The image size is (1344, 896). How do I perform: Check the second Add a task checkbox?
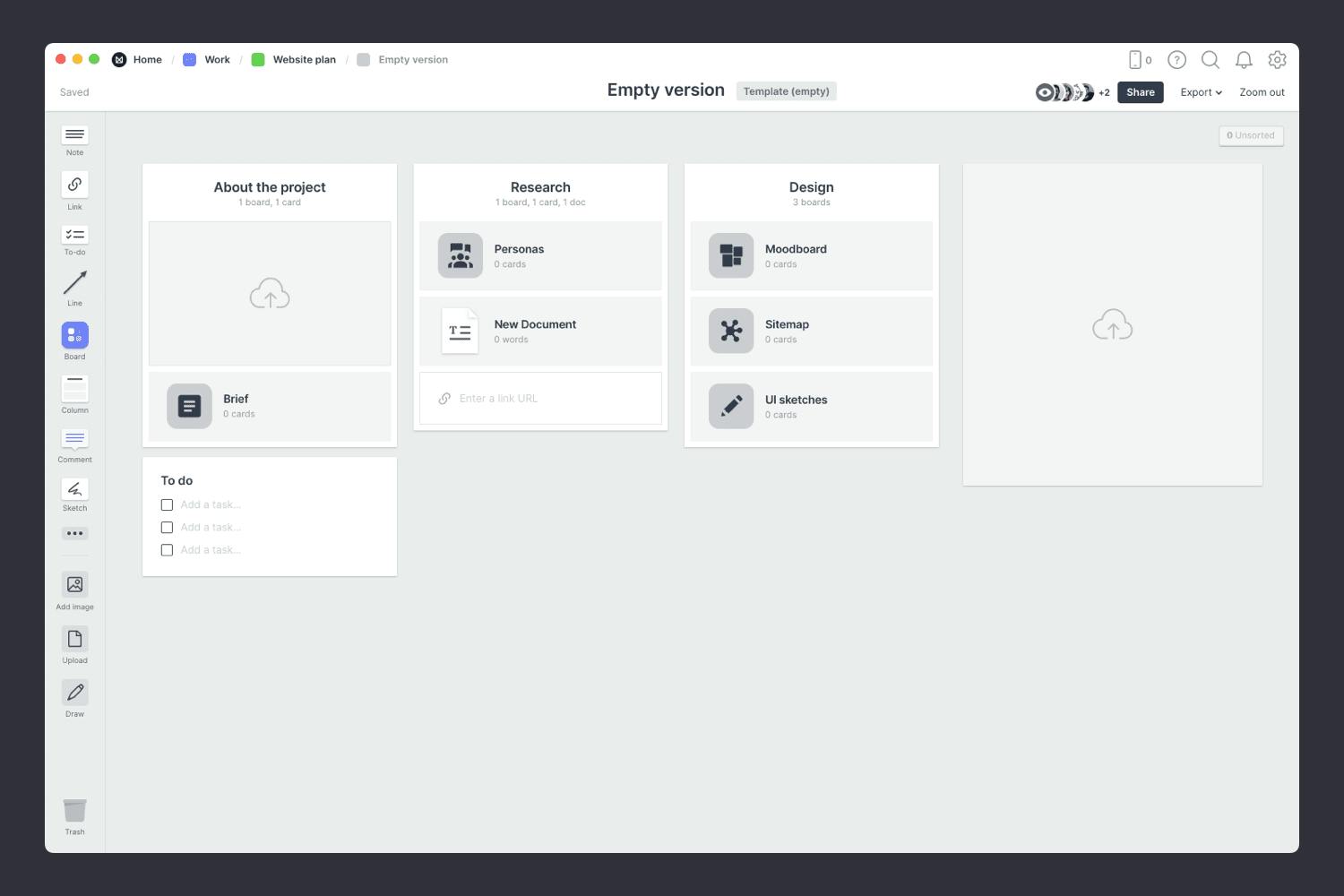(x=167, y=527)
